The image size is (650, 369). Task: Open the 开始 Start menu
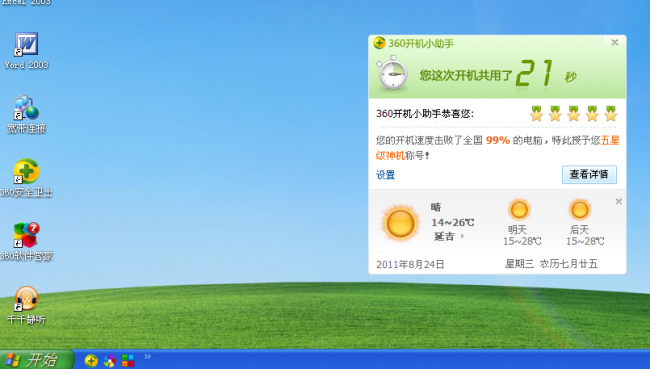(x=36, y=359)
